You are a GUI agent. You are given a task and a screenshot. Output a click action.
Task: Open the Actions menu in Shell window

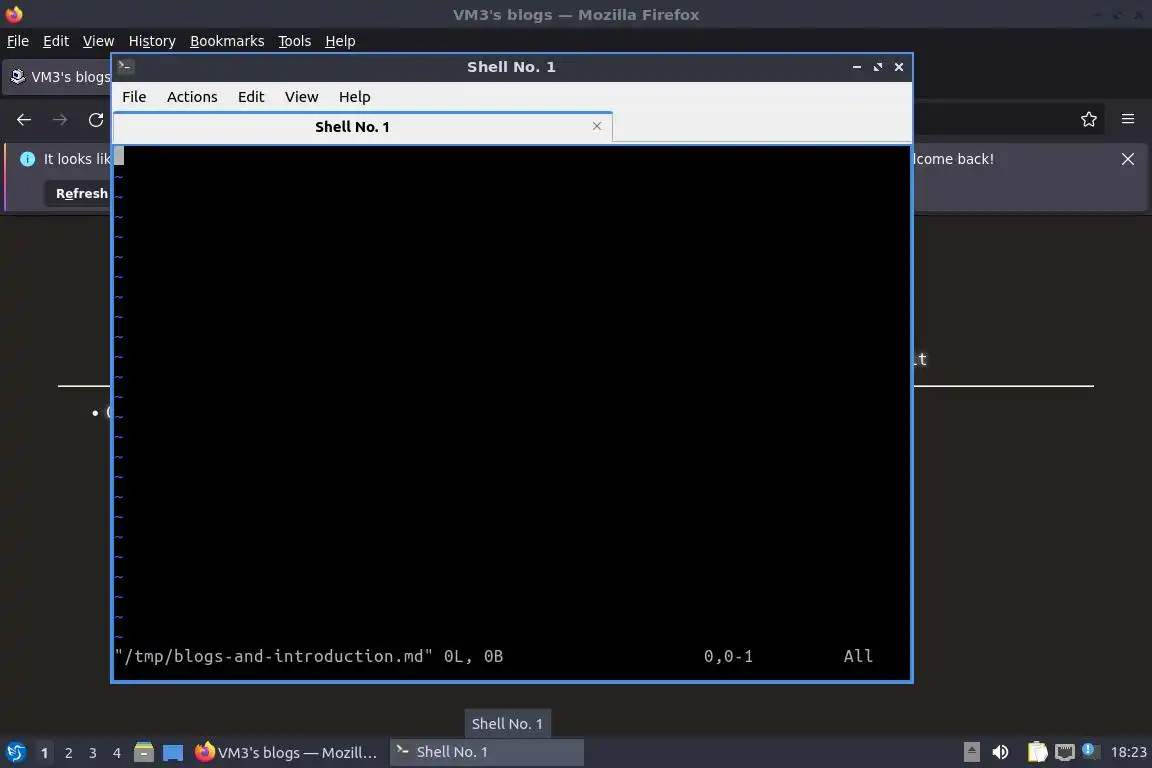[x=192, y=97]
